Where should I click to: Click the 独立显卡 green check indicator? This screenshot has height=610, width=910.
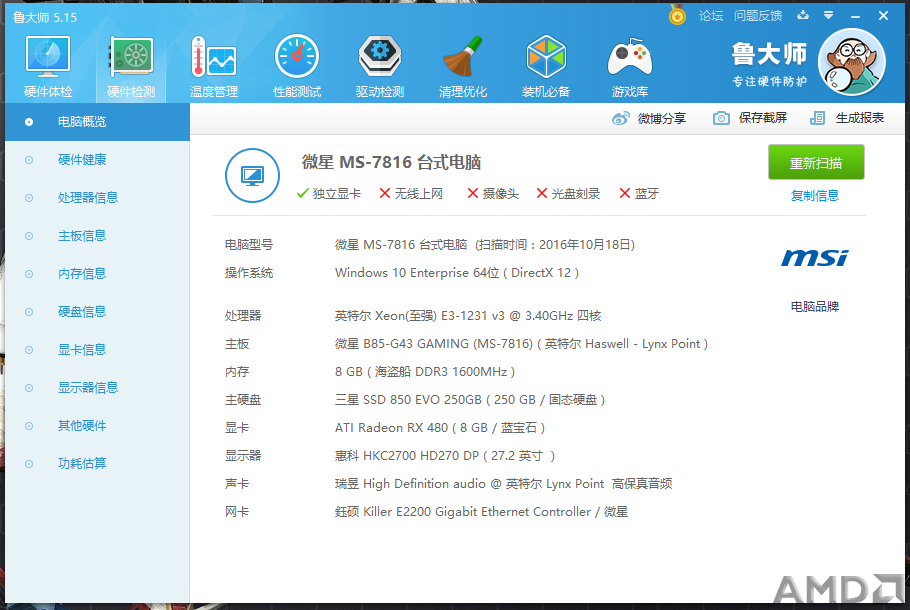(328, 193)
